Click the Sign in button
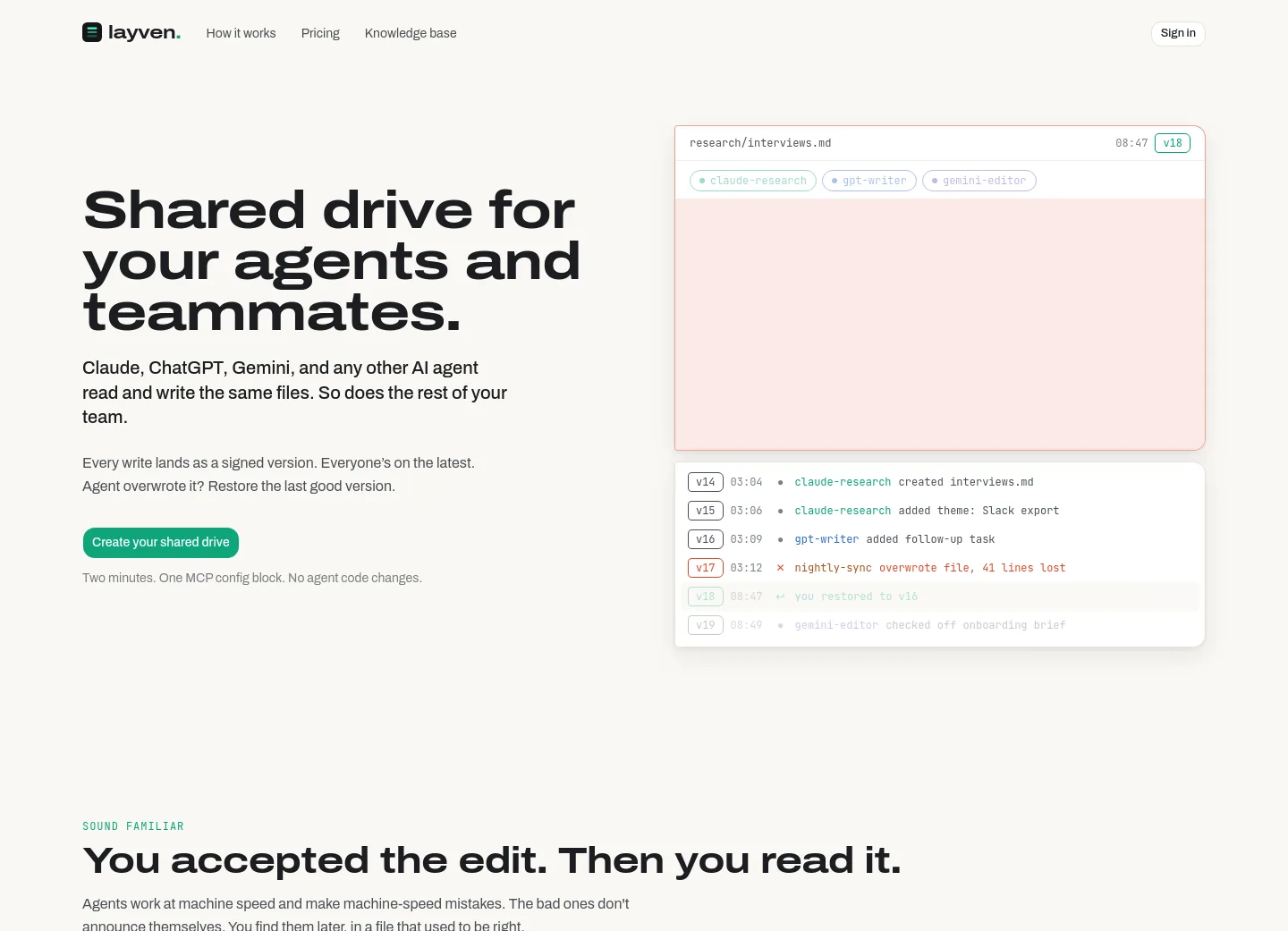Screen dimensions: 1288x931 tap(1178, 33)
